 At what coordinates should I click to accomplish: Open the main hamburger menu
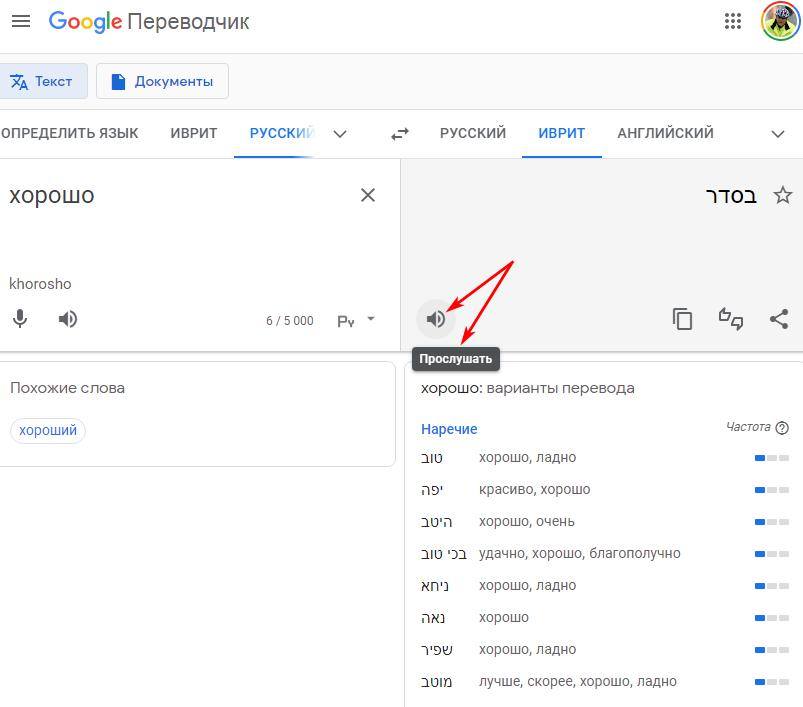coord(20,21)
